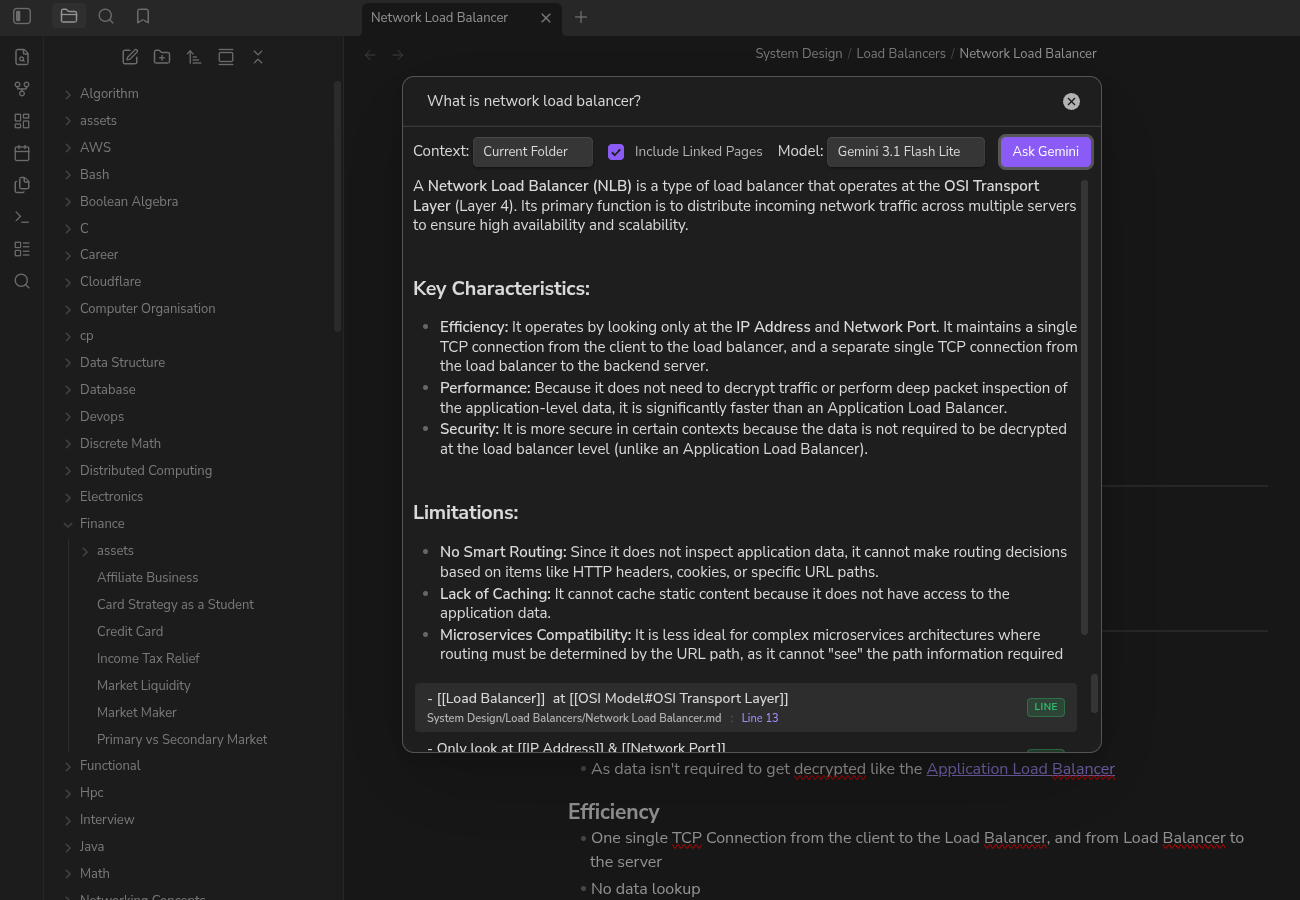The image size is (1300, 900).
Task: Click the auto-reveal current file icon
Action: tap(226, 57)
